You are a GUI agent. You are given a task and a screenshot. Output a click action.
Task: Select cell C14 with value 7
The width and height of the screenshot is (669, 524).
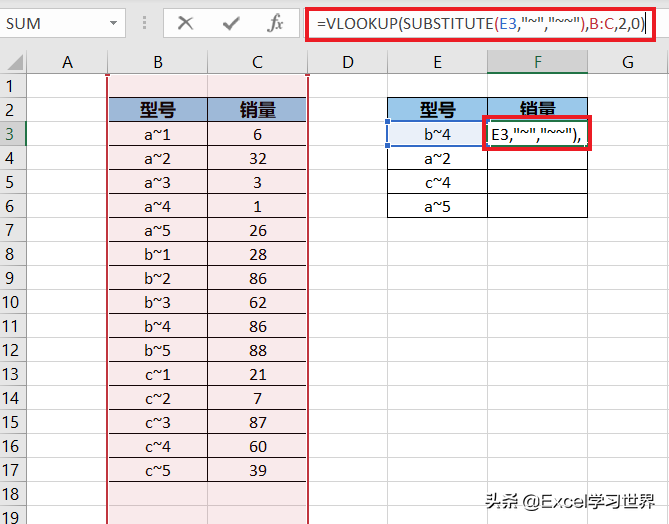tap(257, 398)
